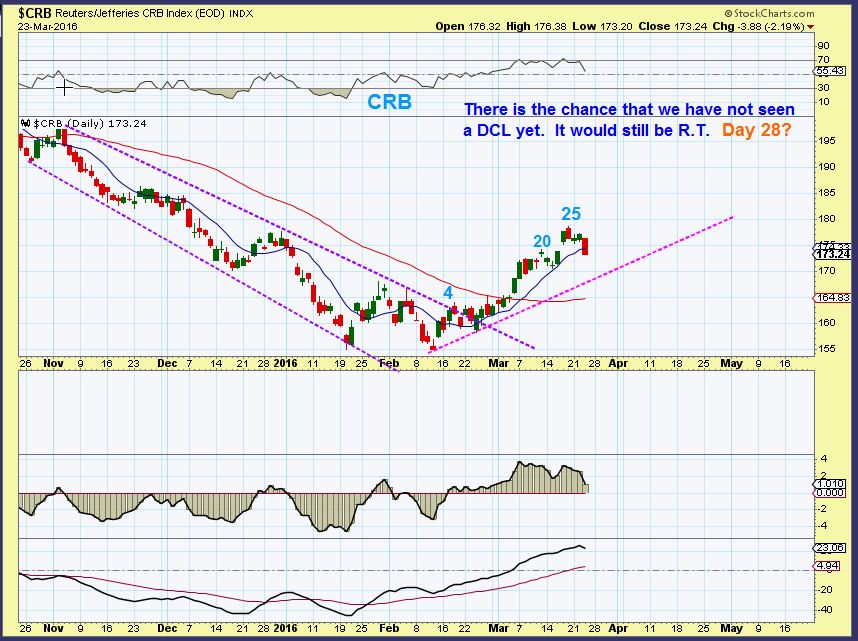Image resolution: width=858 pixels, height=641 pixels.
Task: Click the 173.24 price tag on price axis
Action: click(833, 255)
